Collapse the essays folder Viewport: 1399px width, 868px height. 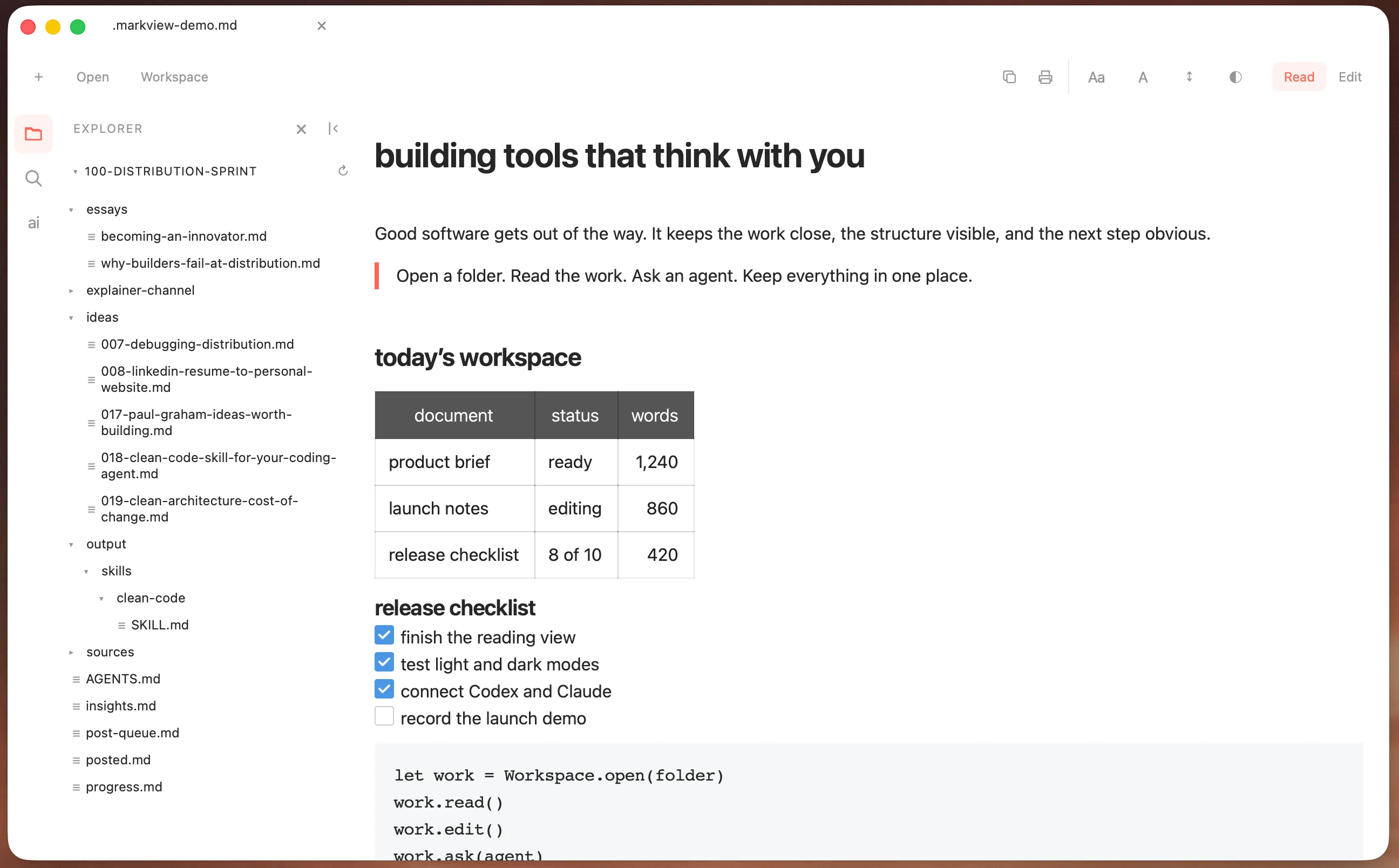tap(71, 209)
